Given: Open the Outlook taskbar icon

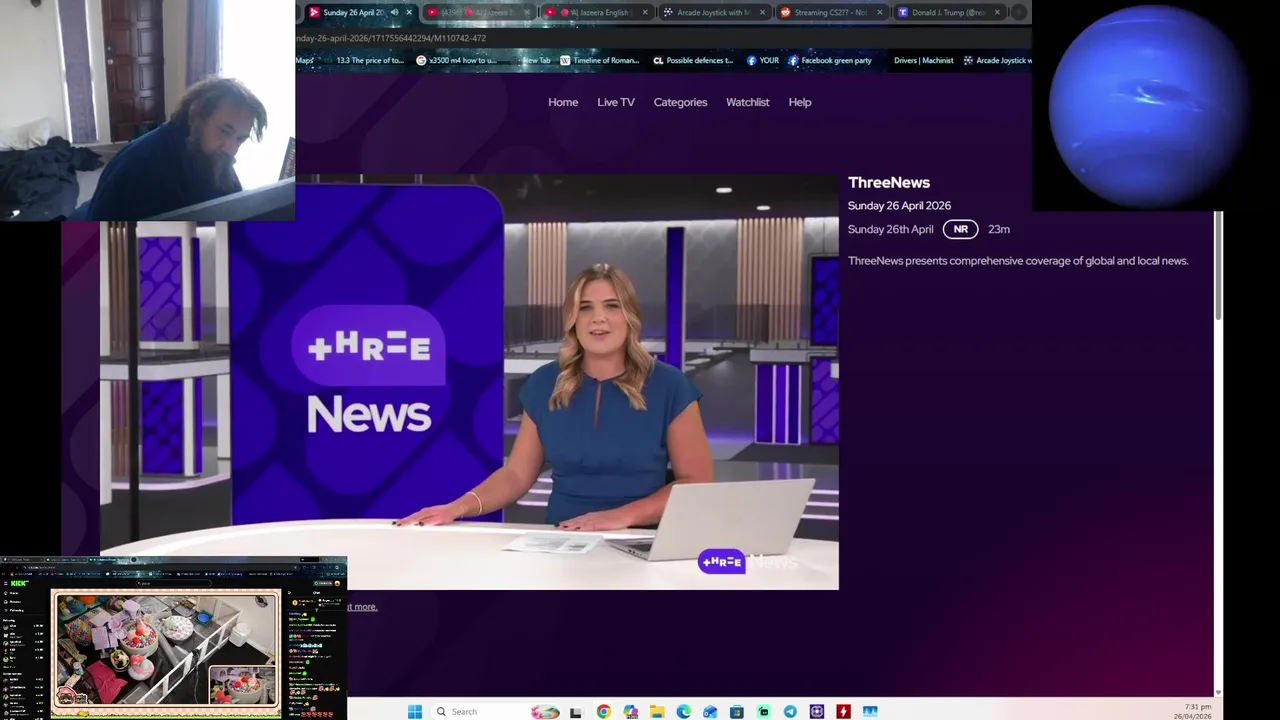Looking at the screenshot, I should (710, 712).
